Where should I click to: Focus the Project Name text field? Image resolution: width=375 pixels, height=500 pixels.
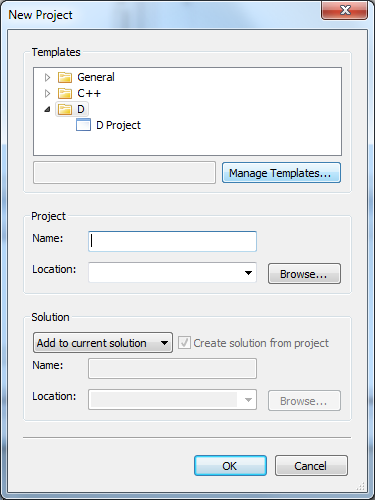tap(172, 241)
